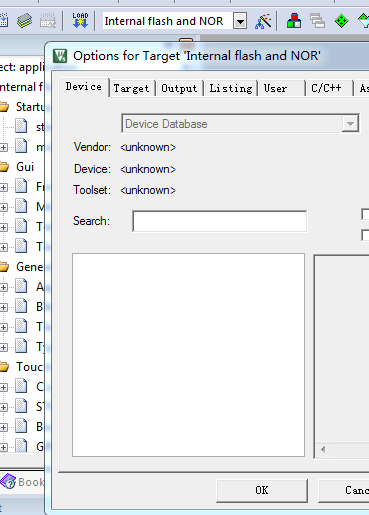Click the grey Manage Multi-Project Workspace icon

point(317,21)
